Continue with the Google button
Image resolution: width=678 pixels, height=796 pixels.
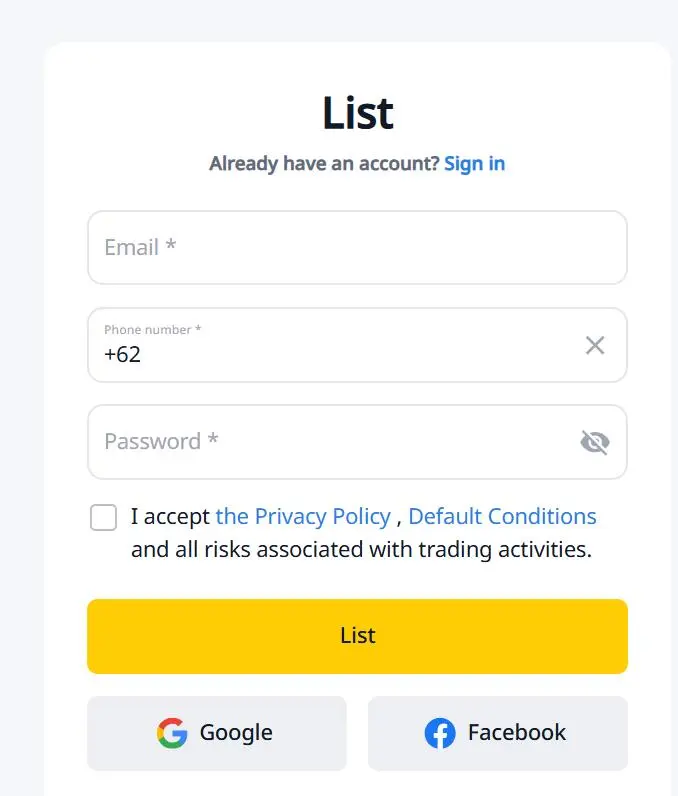point(217,733)
